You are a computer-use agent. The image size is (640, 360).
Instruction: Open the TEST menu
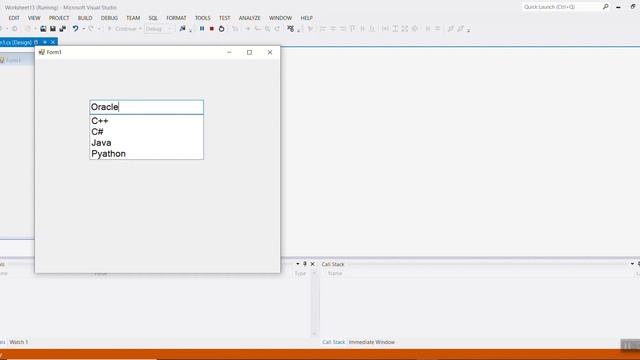point(224,18)
